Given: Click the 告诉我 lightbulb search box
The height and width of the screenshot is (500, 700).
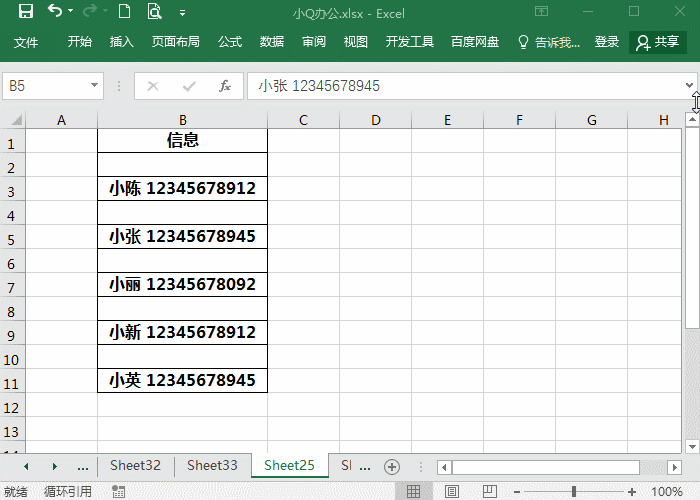Looking at the screenshot, I should pyautogui.click(x=549, y=42).
